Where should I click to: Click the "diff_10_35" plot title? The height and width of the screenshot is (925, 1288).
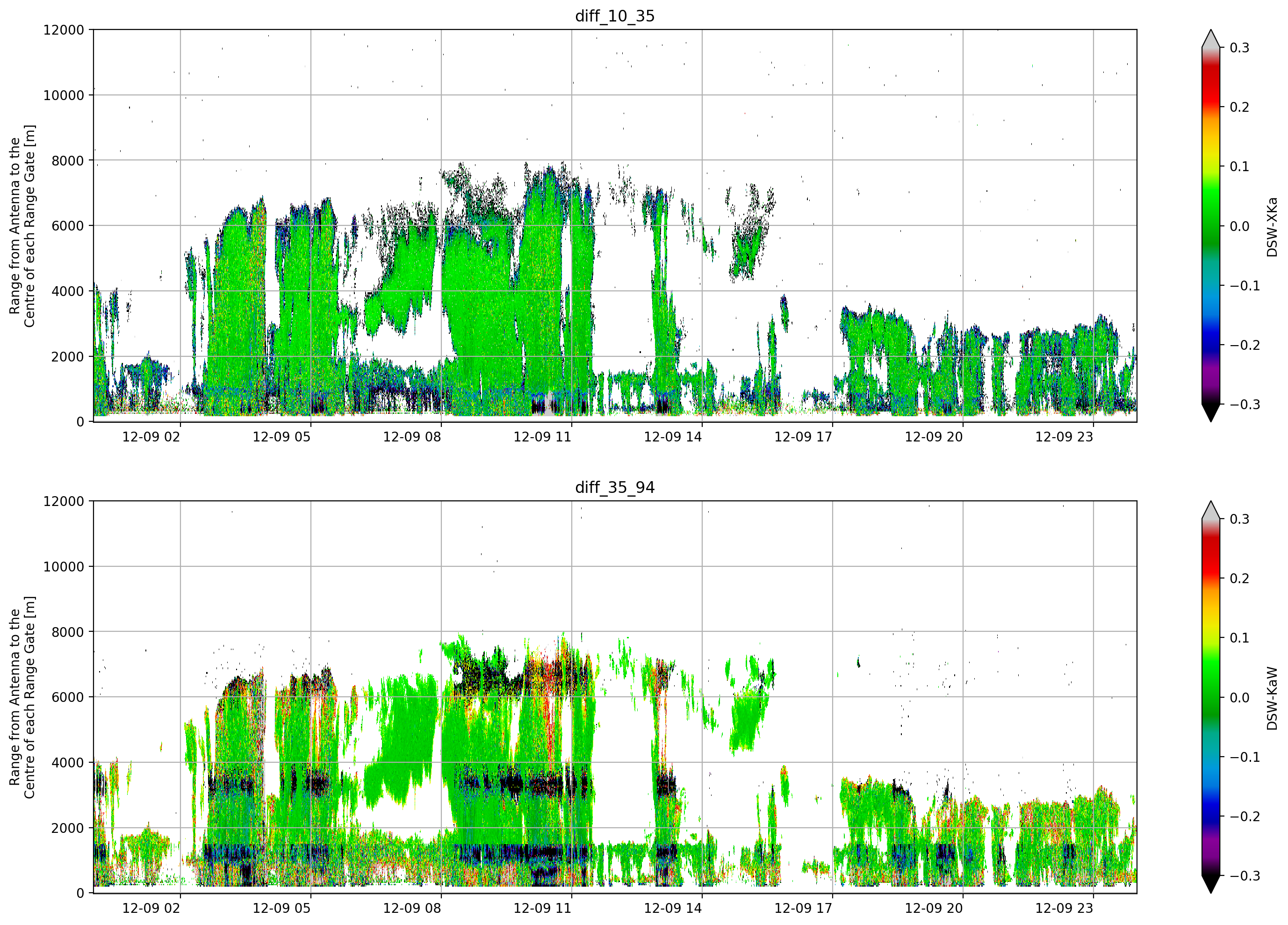(x=614, y=16)
